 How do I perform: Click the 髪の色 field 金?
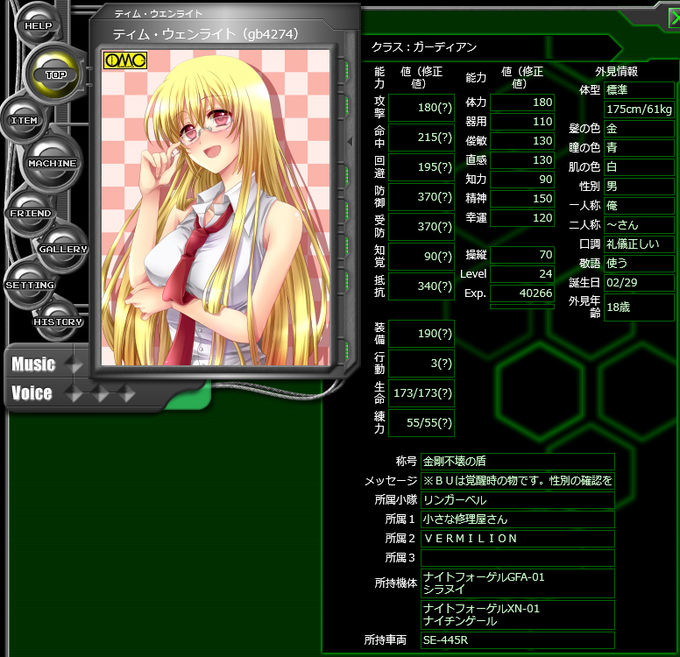tap(639, 128)
